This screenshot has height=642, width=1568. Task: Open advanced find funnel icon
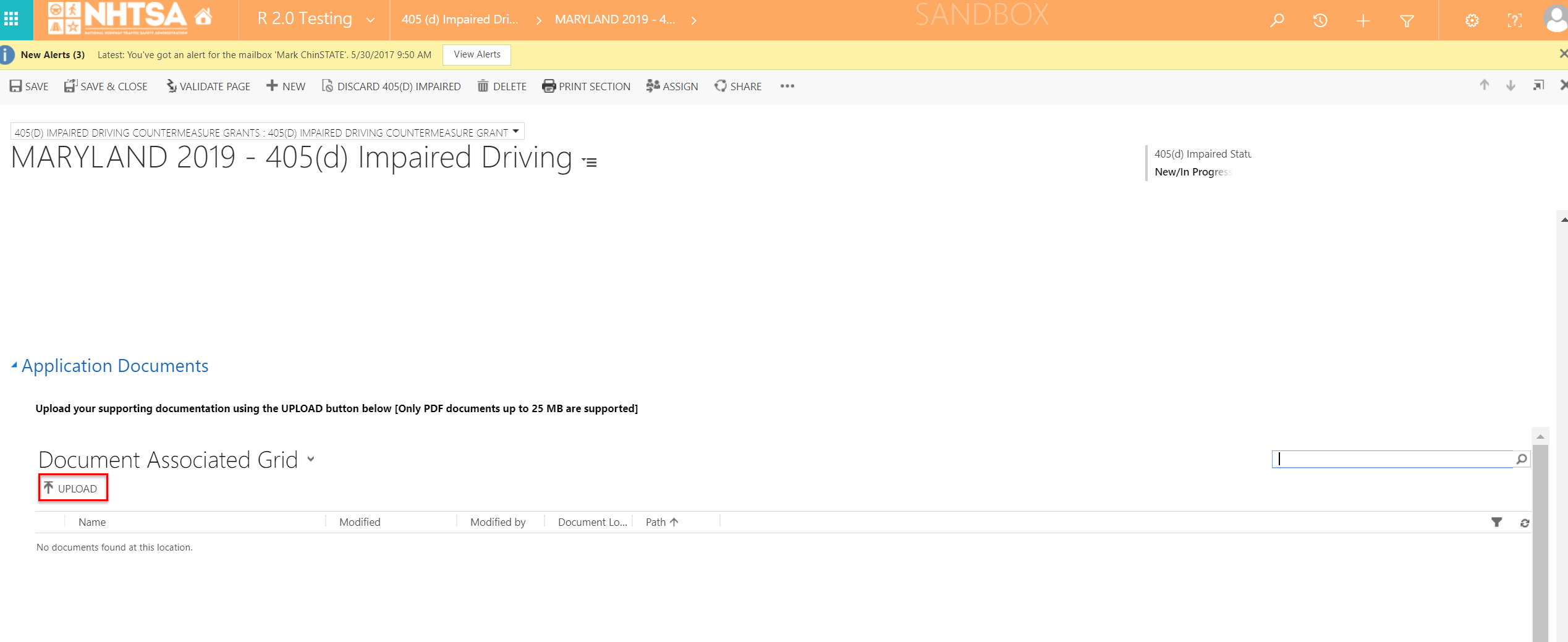(1407, 21)
